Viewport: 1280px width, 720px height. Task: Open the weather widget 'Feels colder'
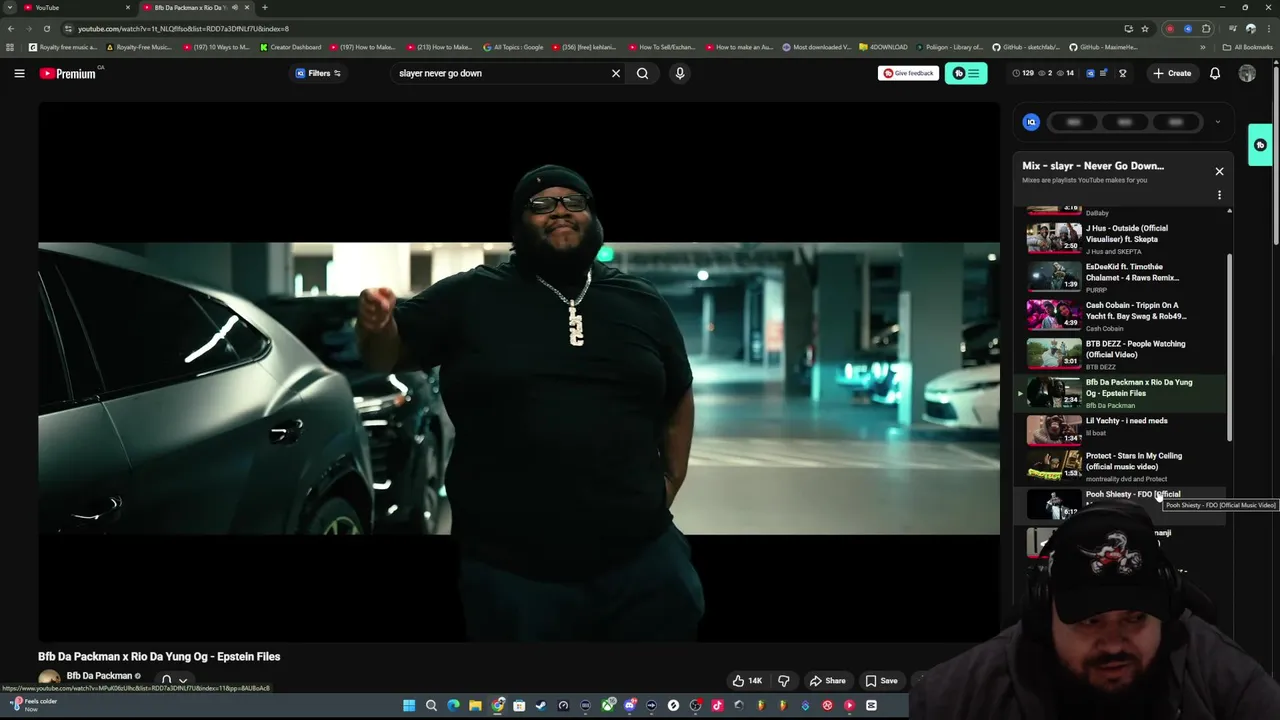click(x=34, y=704)
